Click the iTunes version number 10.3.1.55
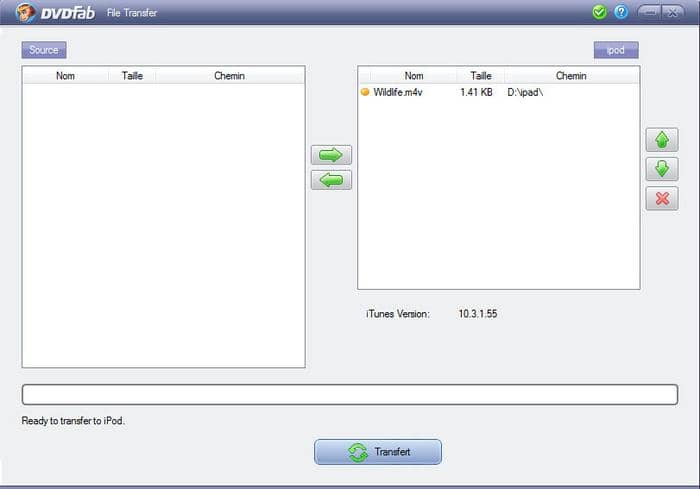This screenshot has height=489, width=700. 478,313
